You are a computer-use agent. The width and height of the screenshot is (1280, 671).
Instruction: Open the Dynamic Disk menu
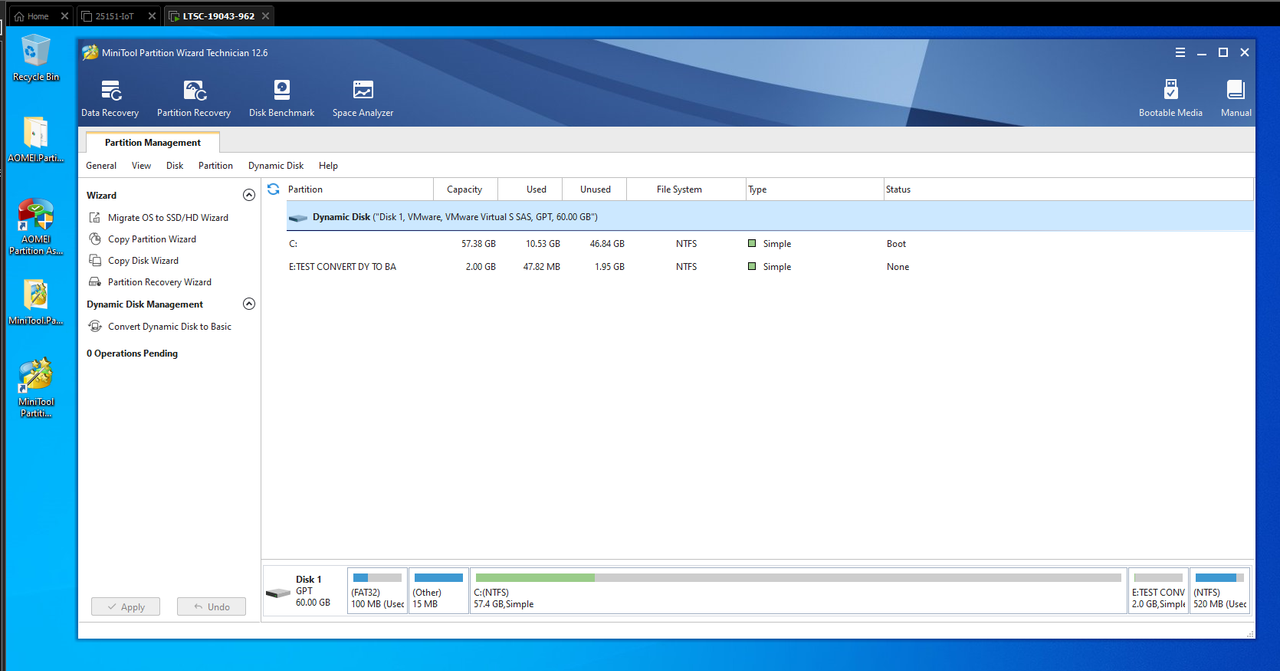(276, 166)
